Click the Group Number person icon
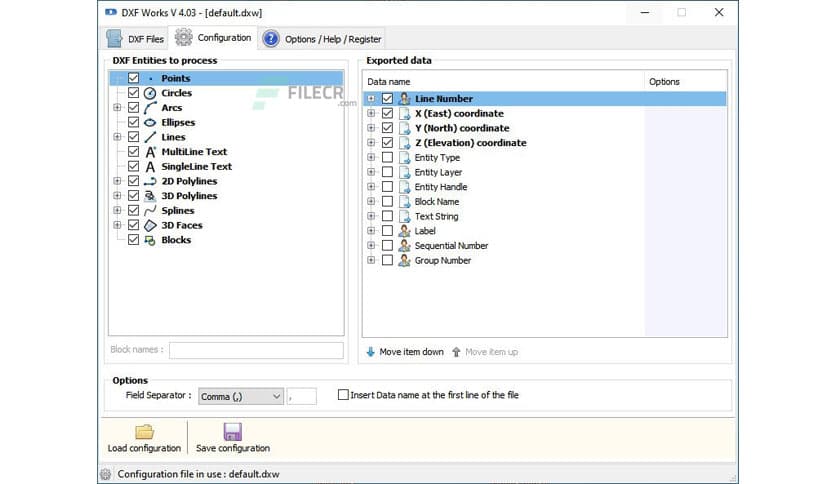The width and height of the screenshot is (836, 484). pyautogui.click(x=404, y=260)
